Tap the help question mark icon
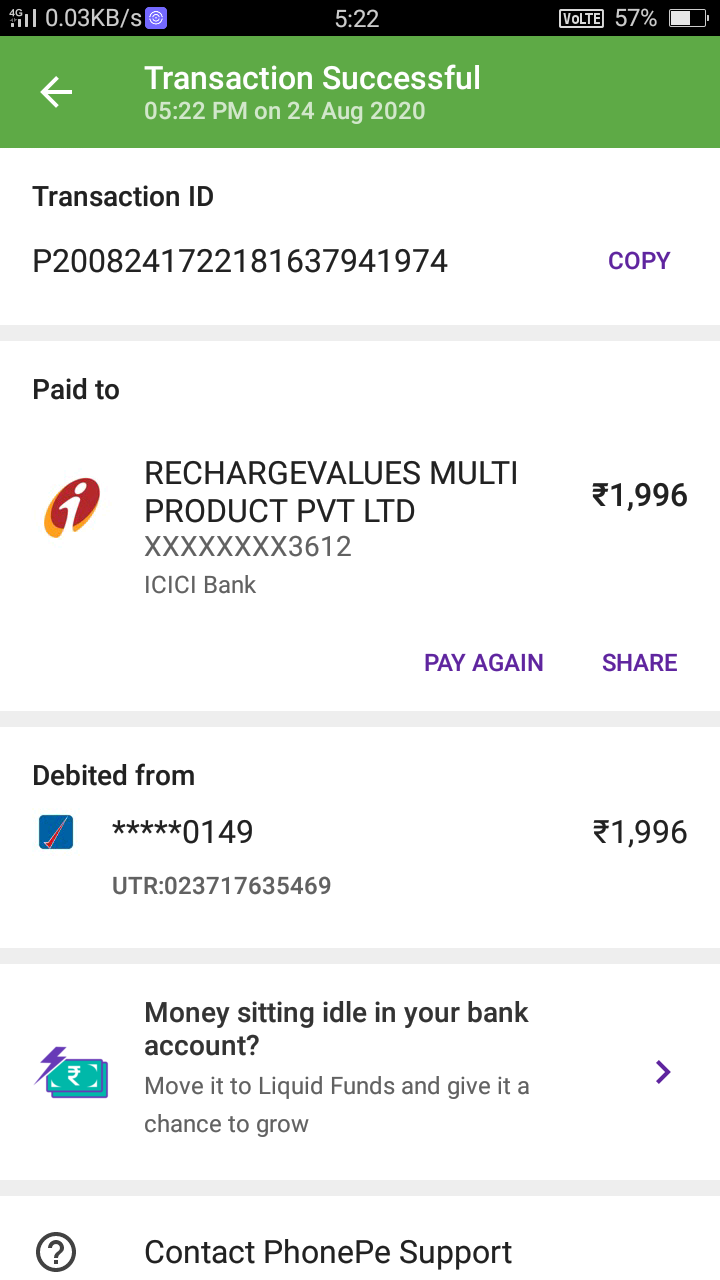This screenshot has width=720, height=1280. click(x=56, y=1252)
